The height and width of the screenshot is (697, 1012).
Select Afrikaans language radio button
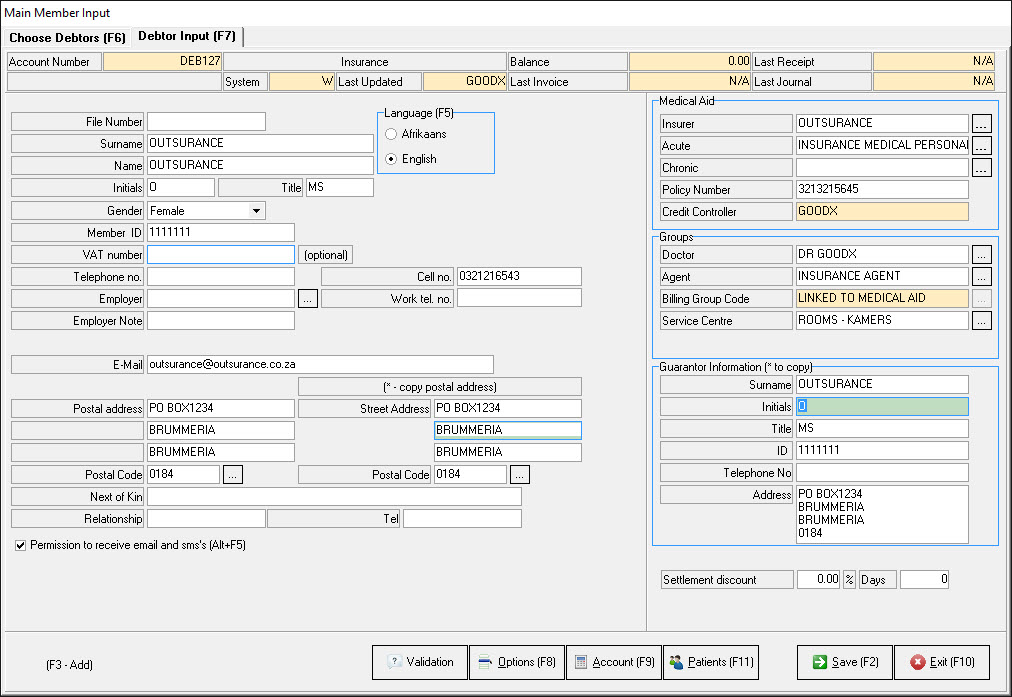[392, 134]
